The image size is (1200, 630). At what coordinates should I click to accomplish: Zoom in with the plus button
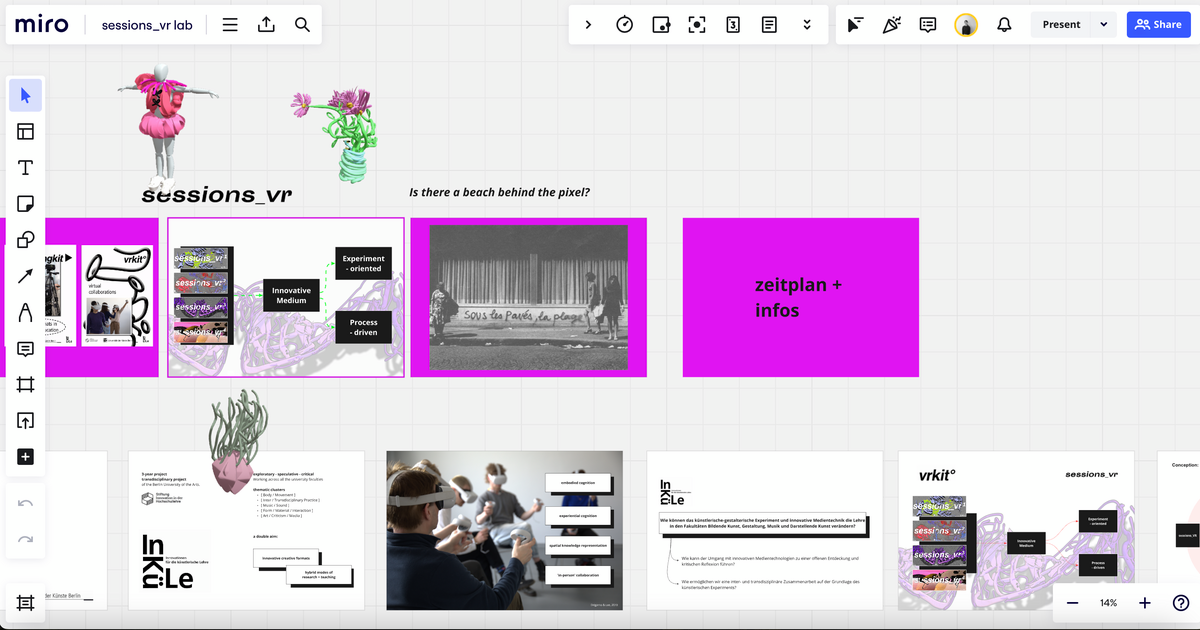click(1145, 603)
